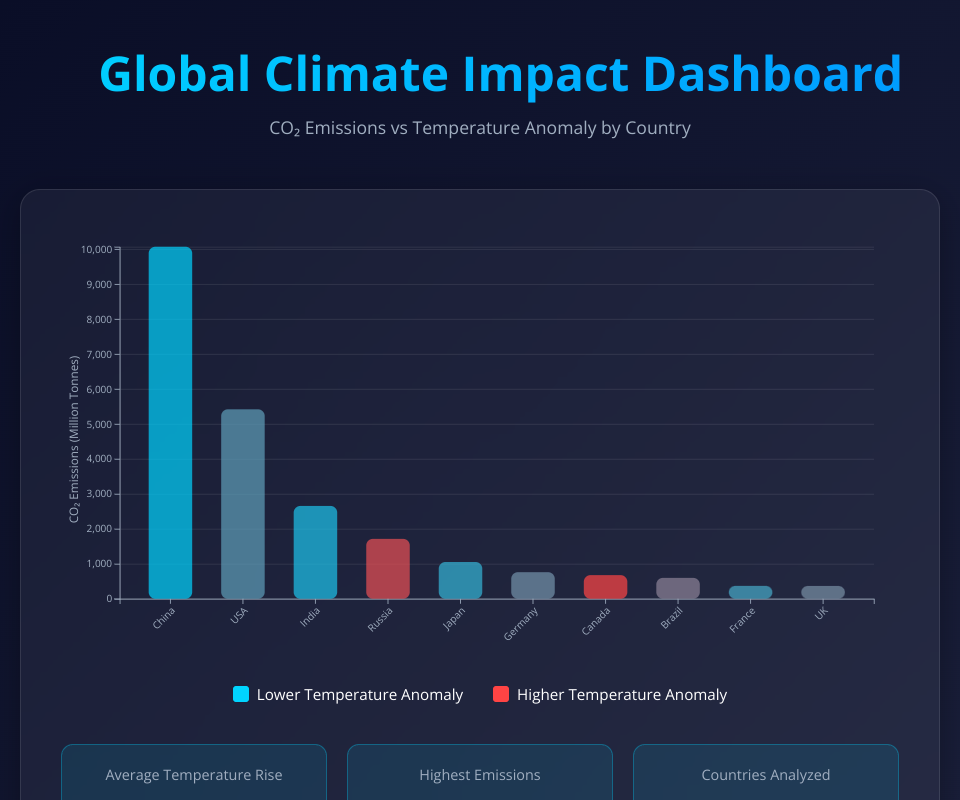Open the Average Temperature Rise card
Viewport: 960px width, 800px height.
tap(194, 773)
